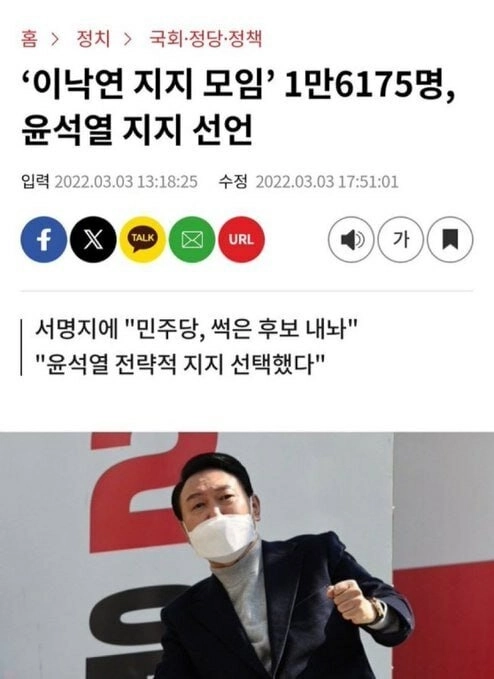Select the '윤석열 전략적 지지 선택했다' subheading

tap(180, 364)
